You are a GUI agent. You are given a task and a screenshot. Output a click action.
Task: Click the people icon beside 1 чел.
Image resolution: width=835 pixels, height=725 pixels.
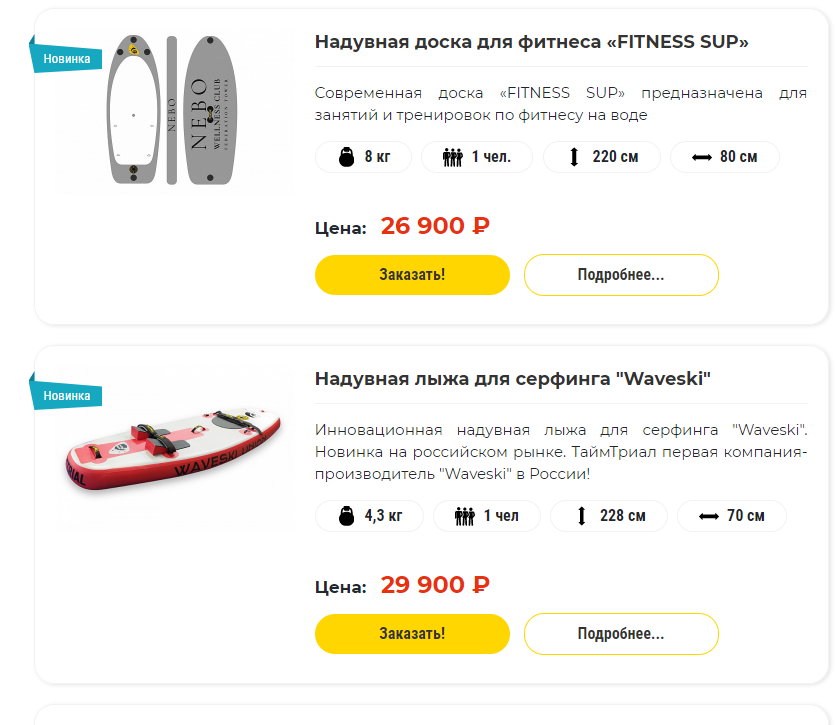452,157
